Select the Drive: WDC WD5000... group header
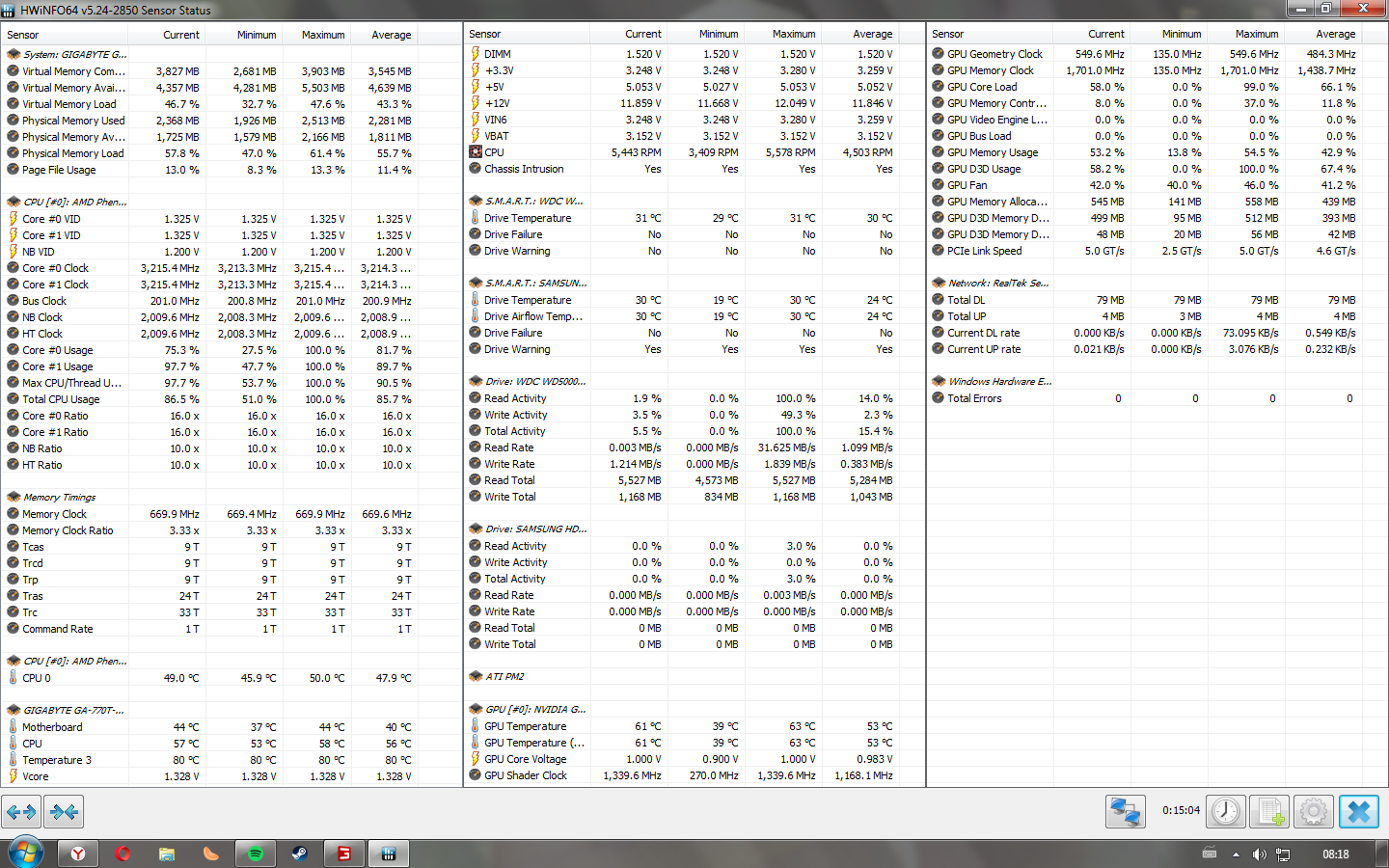The image size is (1389, 868). (x=535, y=382)
